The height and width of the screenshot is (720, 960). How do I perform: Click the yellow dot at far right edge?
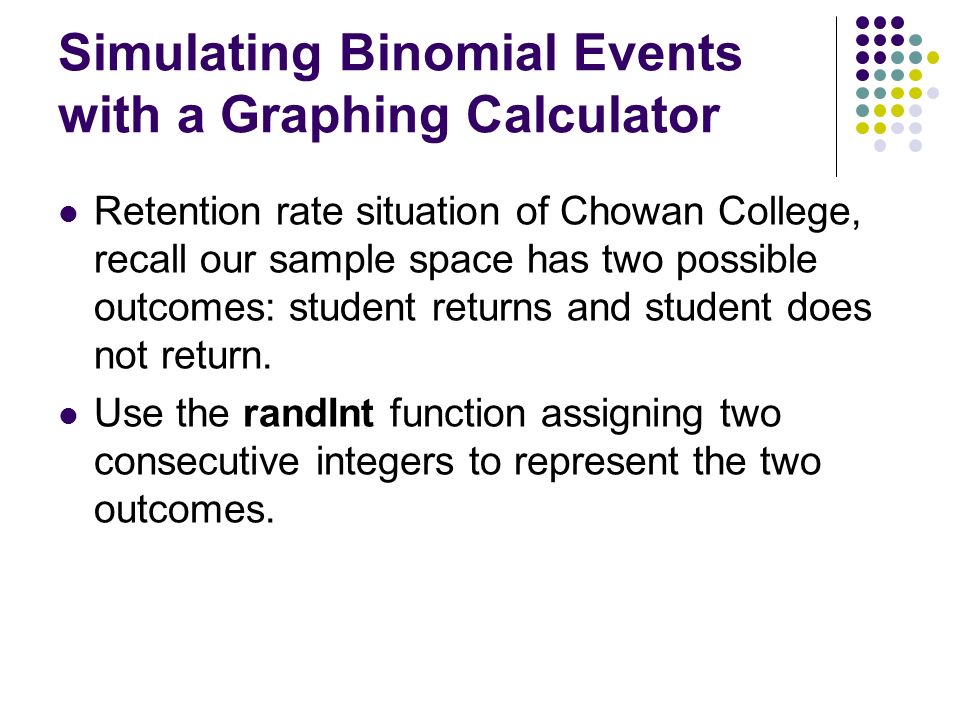tap(932, 58)
